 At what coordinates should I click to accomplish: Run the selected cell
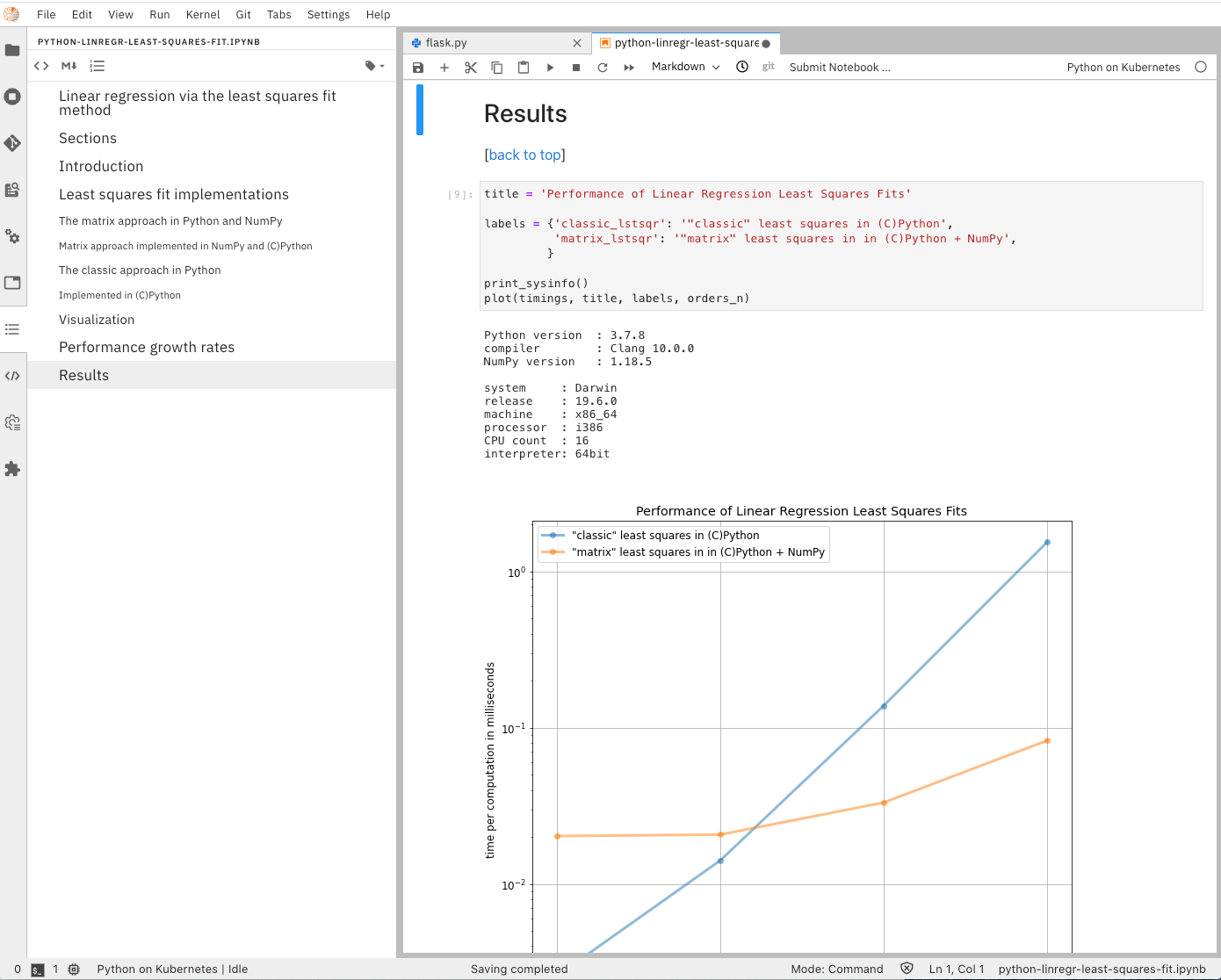(x=550, y=68)
